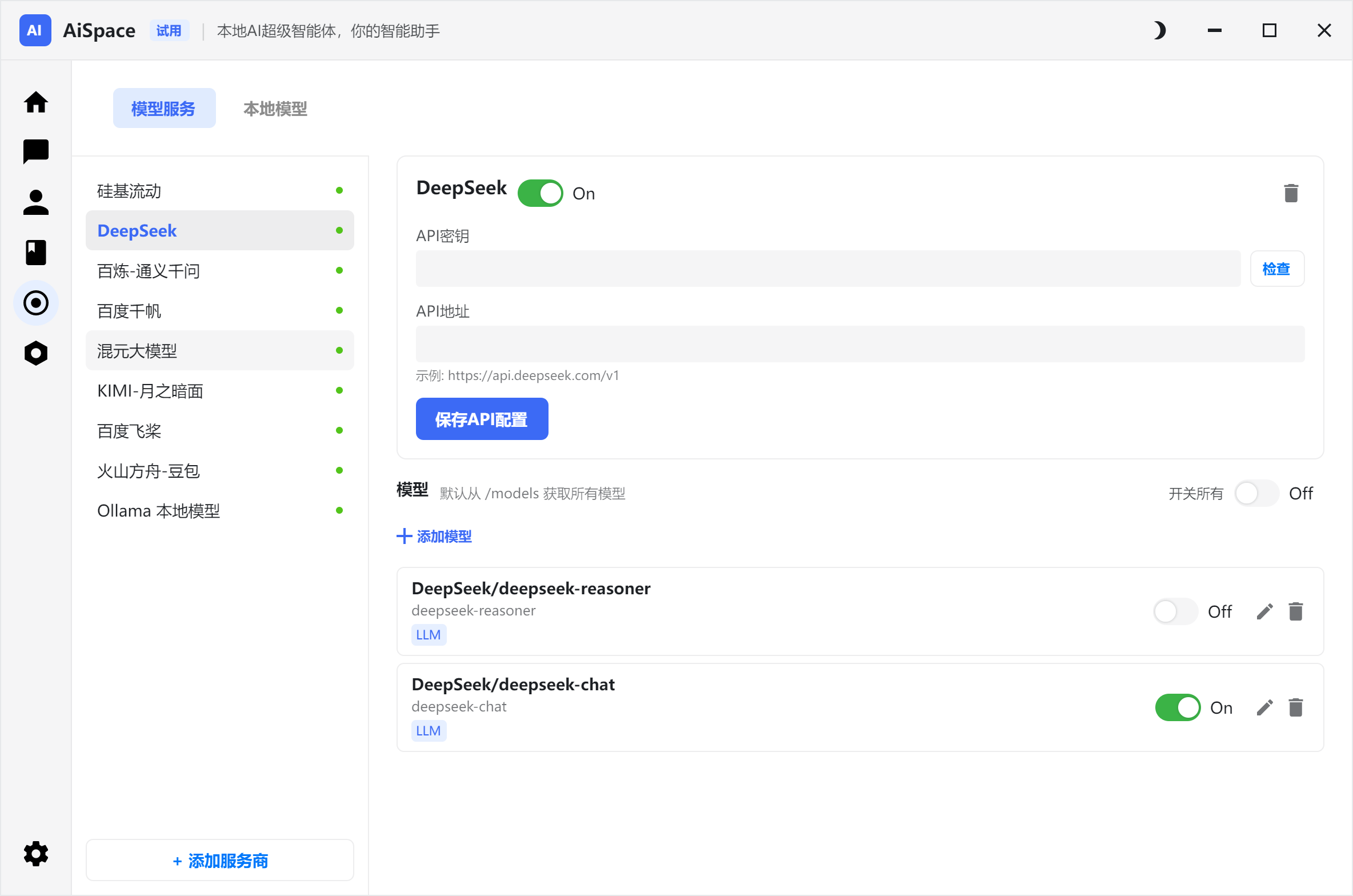Open the hexagon plugin sidebar icon
Image resolution: width=1353 pixels, height=896 pixels.
click(36, 353)
